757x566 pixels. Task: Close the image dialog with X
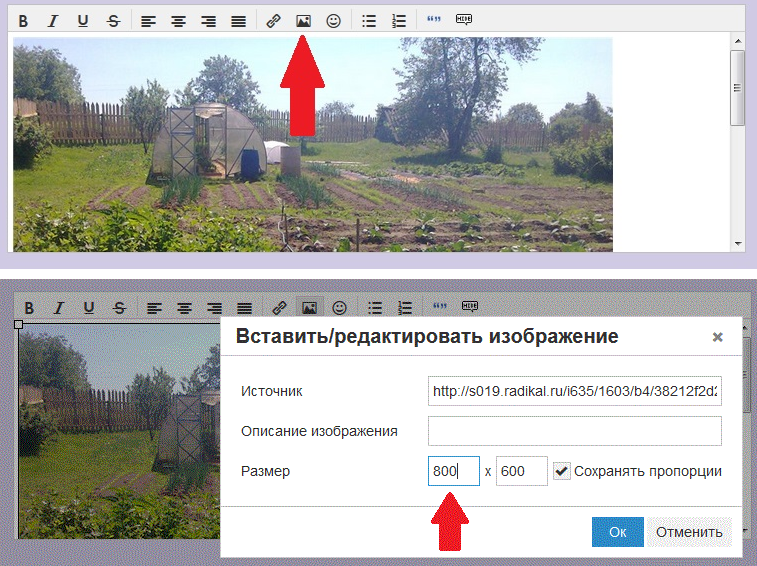tap(717, 337)
